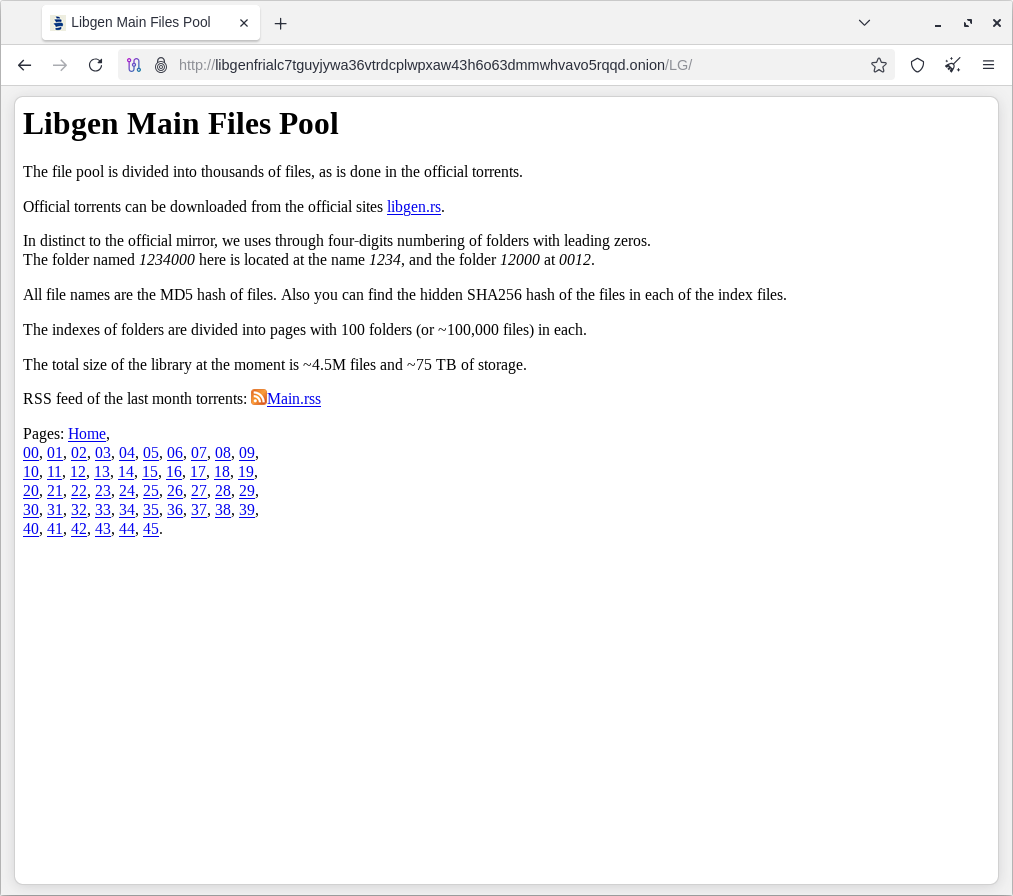Image resolution: width=1013 pixels, height=896 pixels.
Task: Open the libgen.rs official site link
Action: coord(414,207)
